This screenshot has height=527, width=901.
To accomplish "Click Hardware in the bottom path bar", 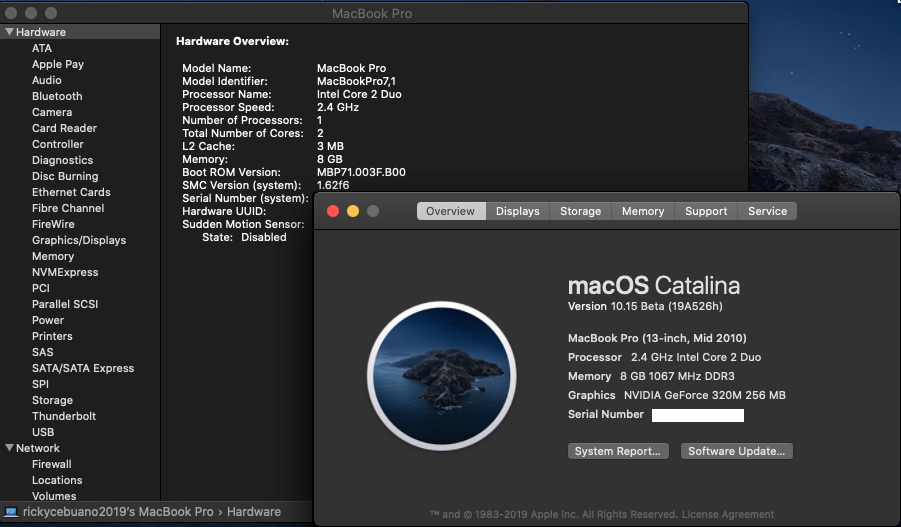I will pyautogui.click(x=254, y=511).
